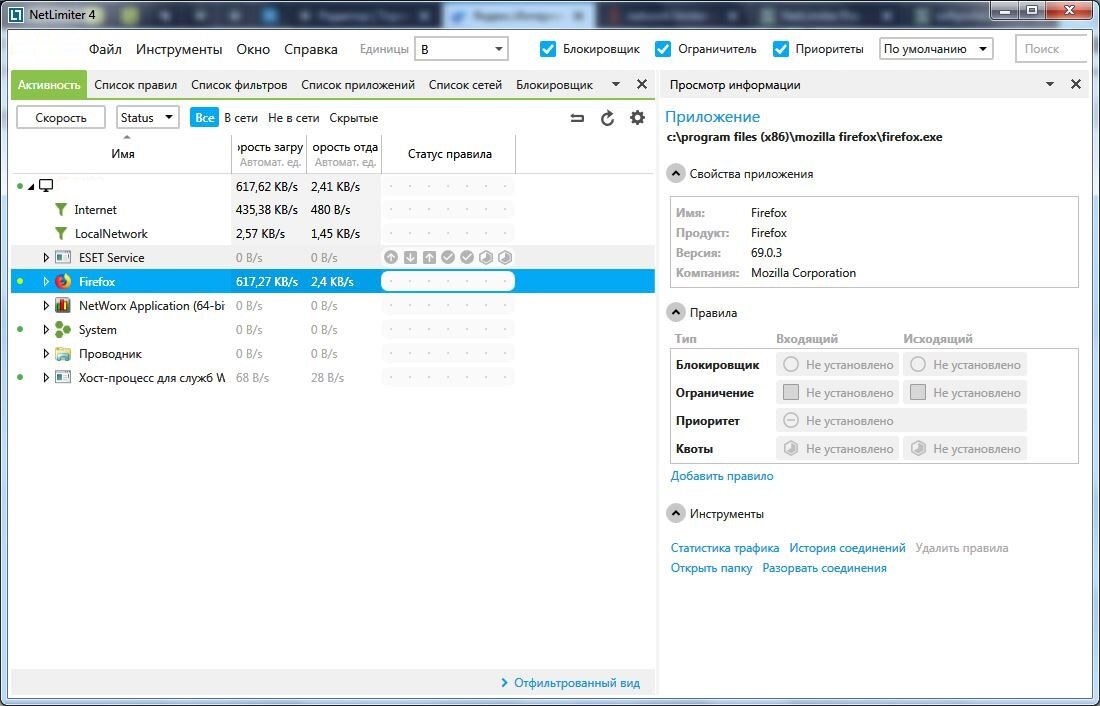Click the refresh icon in the Activity toolbar
The height and width of the screenshot is (706, 1100).
point(608,118)
